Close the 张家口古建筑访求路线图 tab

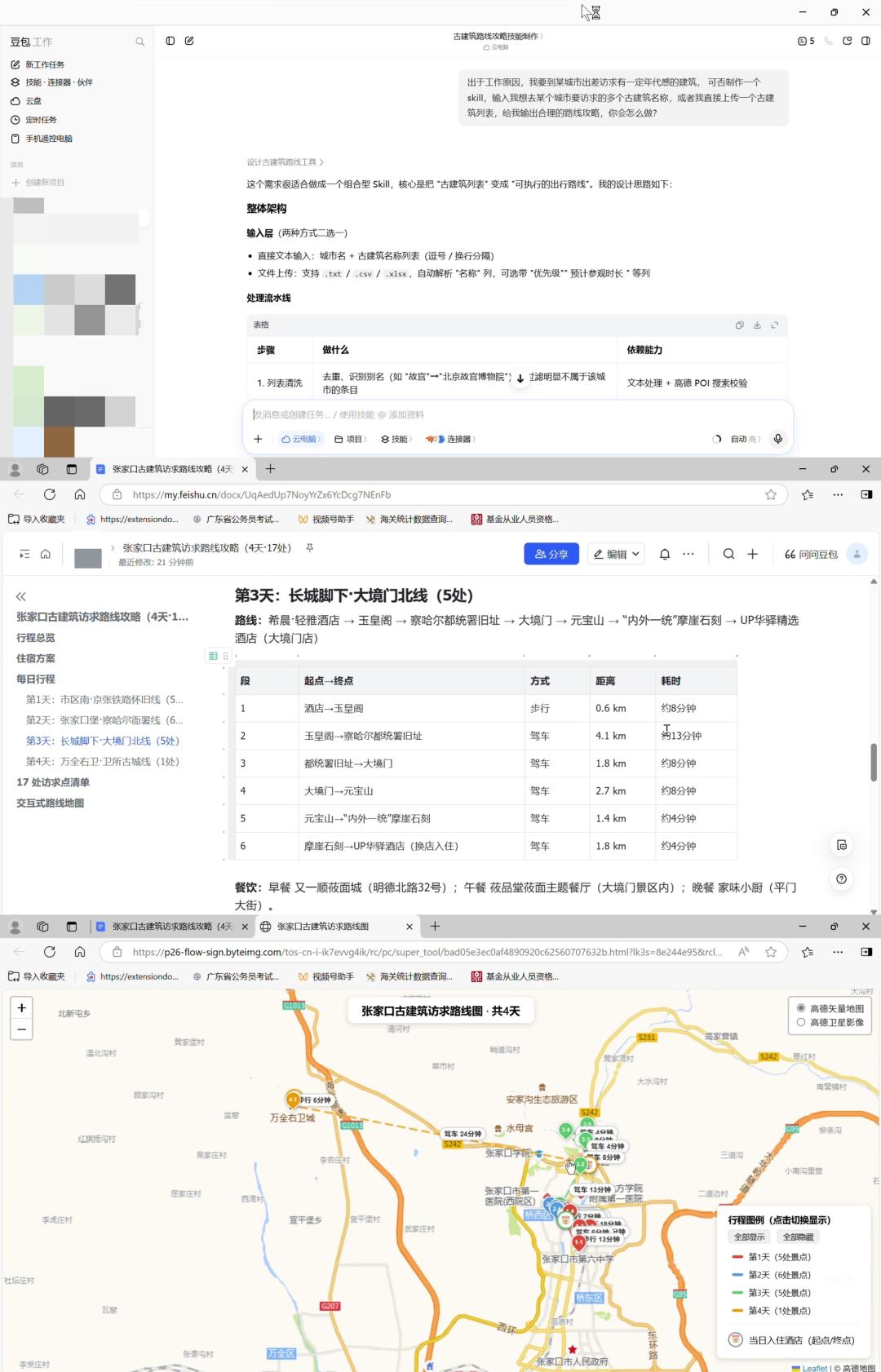pyautogui.click(x=410, y=927)
